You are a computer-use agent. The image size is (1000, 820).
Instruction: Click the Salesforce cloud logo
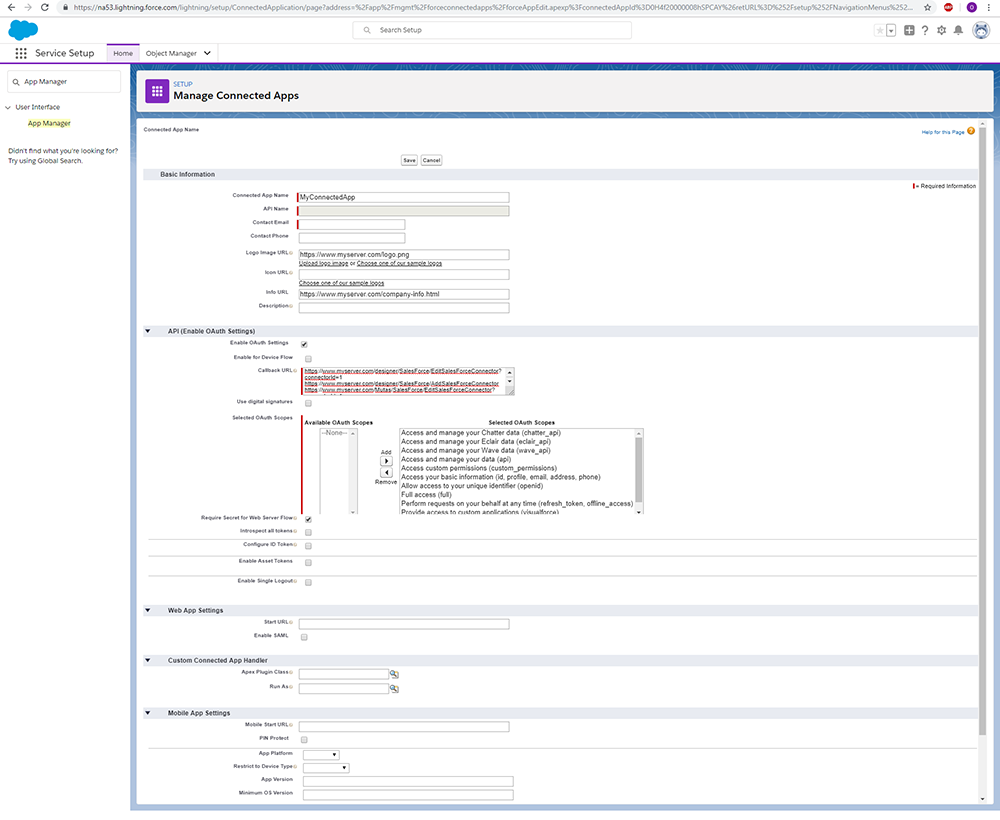pyautogui.click(x=23, y=30)
